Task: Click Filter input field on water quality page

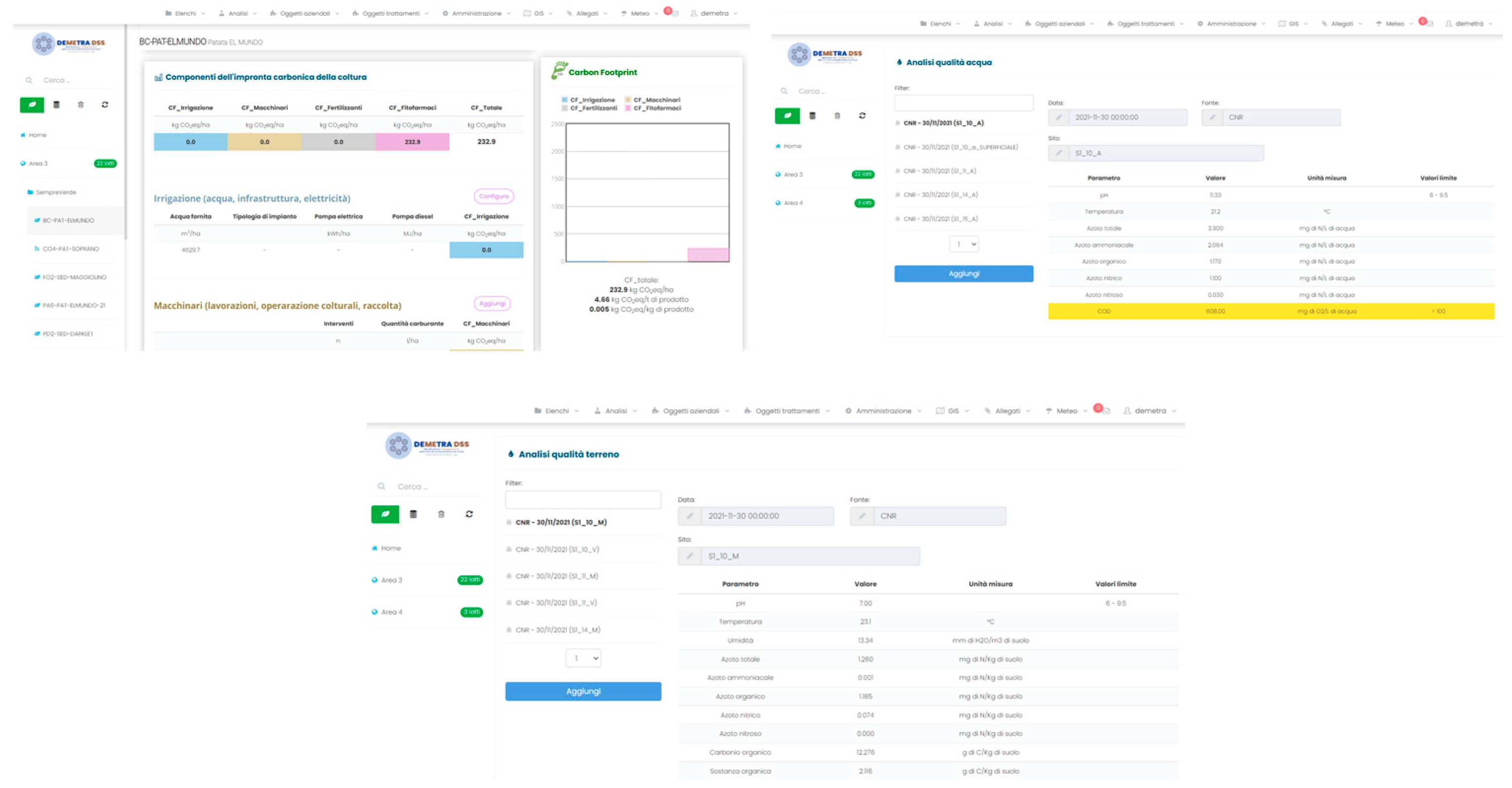Action: point(963,103)
